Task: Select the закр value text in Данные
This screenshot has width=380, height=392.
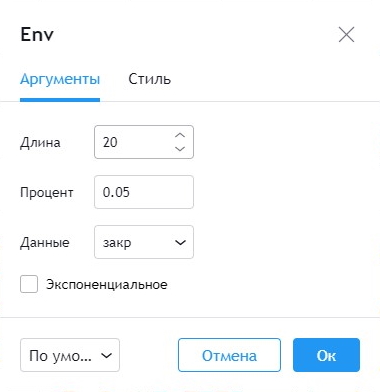Action: (117, 243)
